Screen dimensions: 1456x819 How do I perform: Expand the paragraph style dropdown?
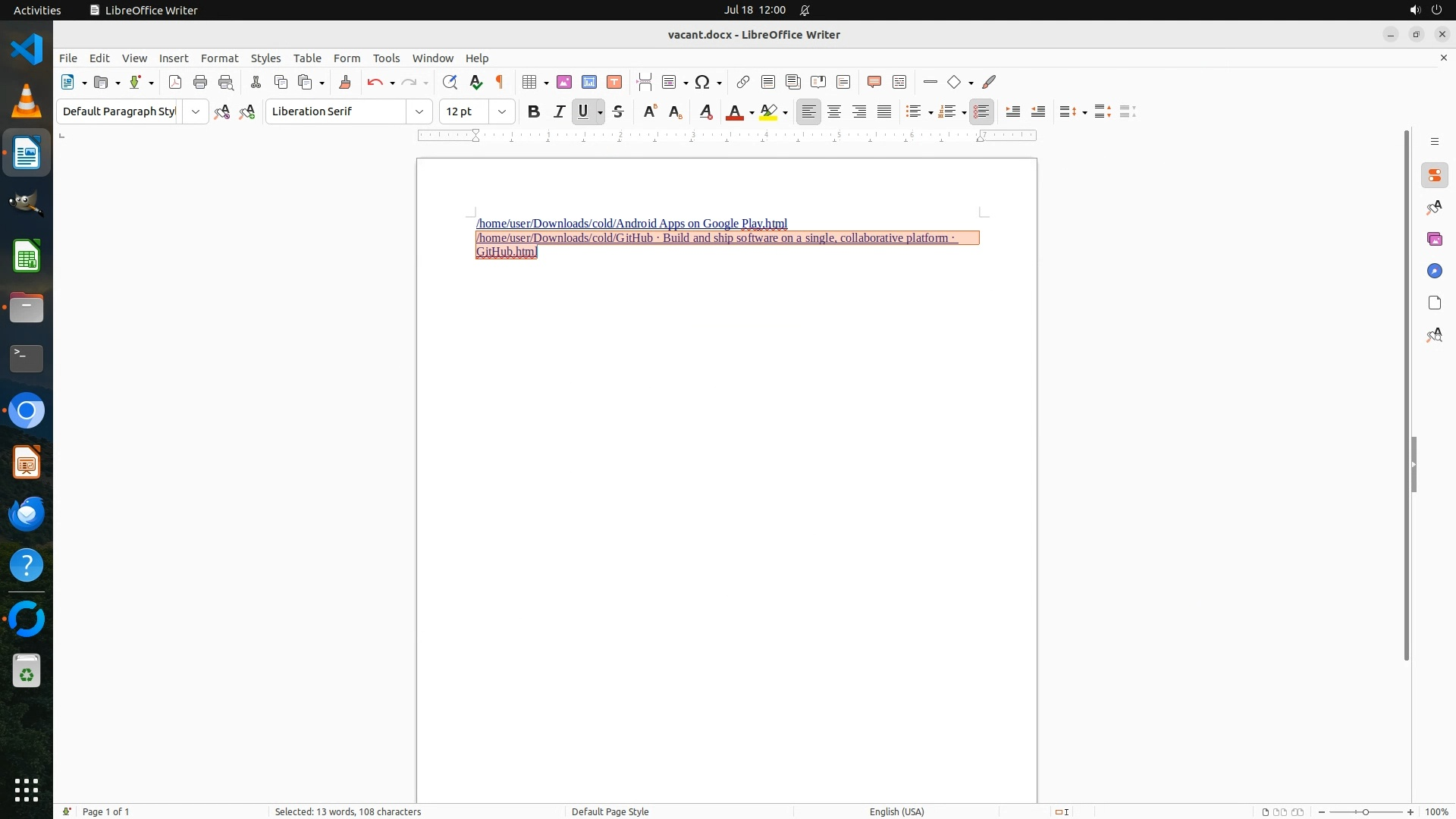[x=195, y=111]
